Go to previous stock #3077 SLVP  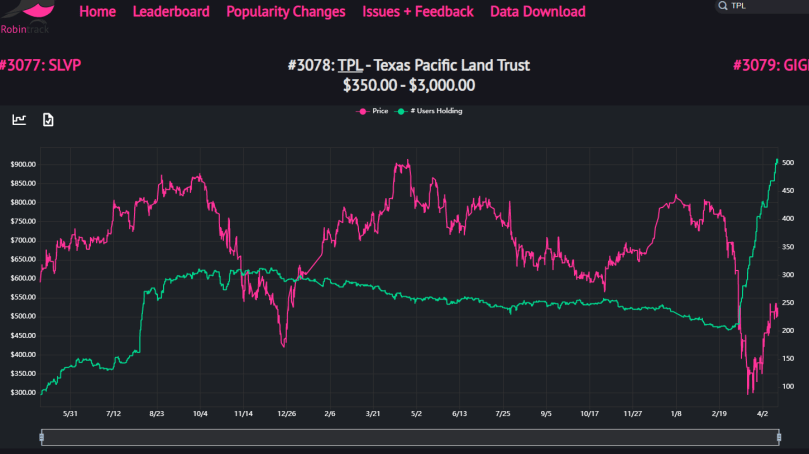click(x=41, y=65)
